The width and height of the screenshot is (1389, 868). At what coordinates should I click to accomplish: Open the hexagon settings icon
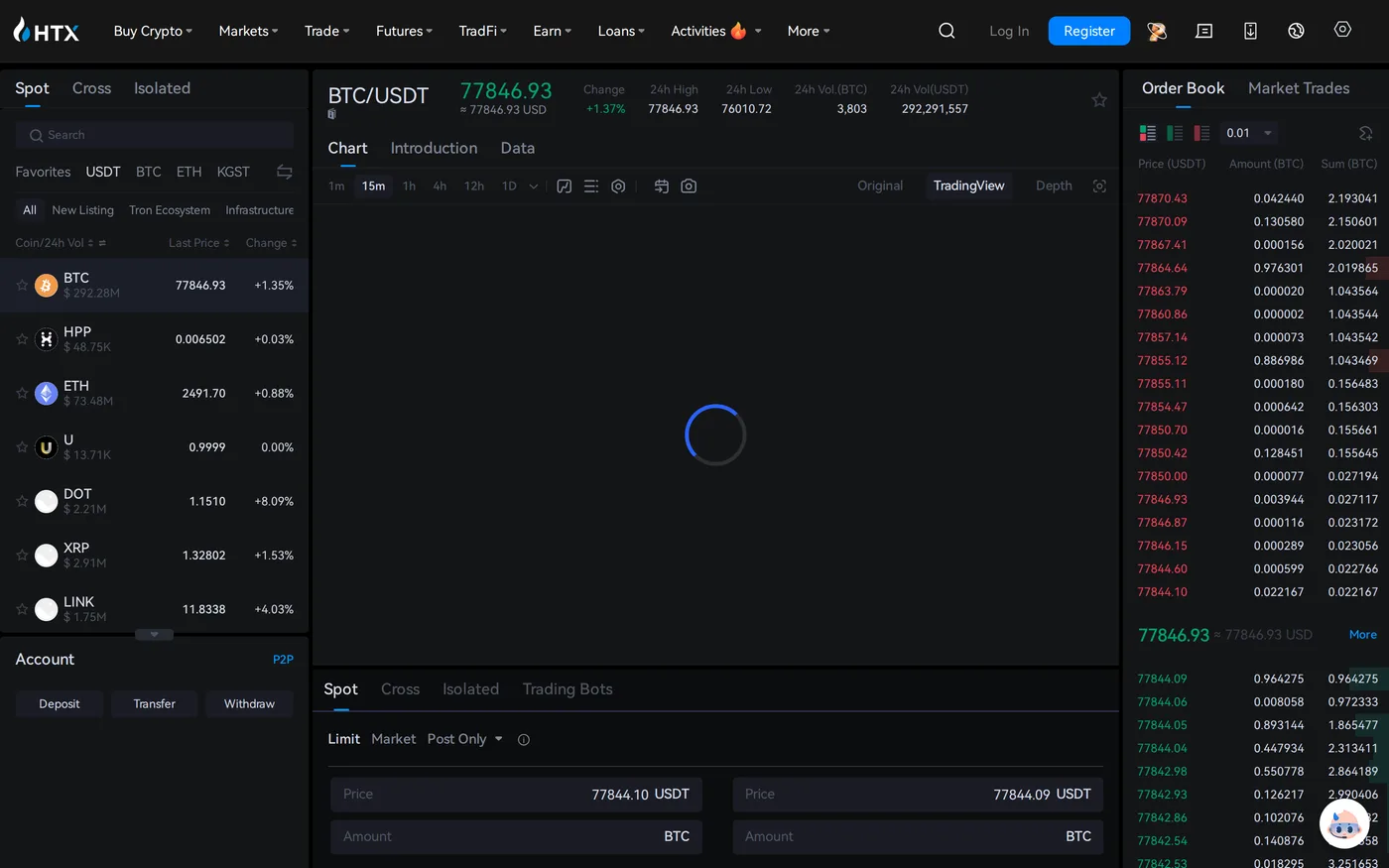click(x=1342, y=30)
